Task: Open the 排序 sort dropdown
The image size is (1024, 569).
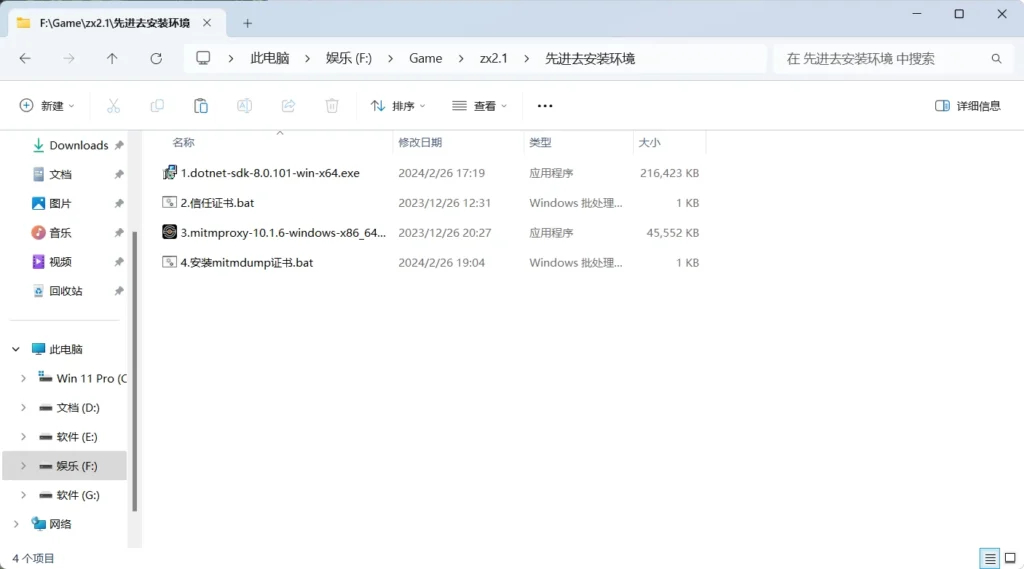Action: (x=398, y=106)
